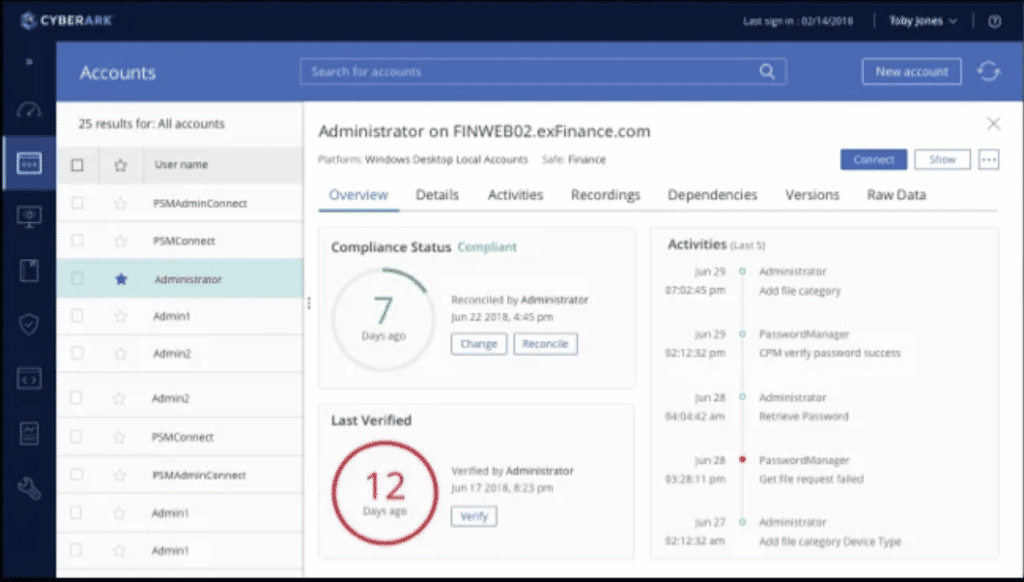Click the refresh icon beside New account

pos(988,72)
